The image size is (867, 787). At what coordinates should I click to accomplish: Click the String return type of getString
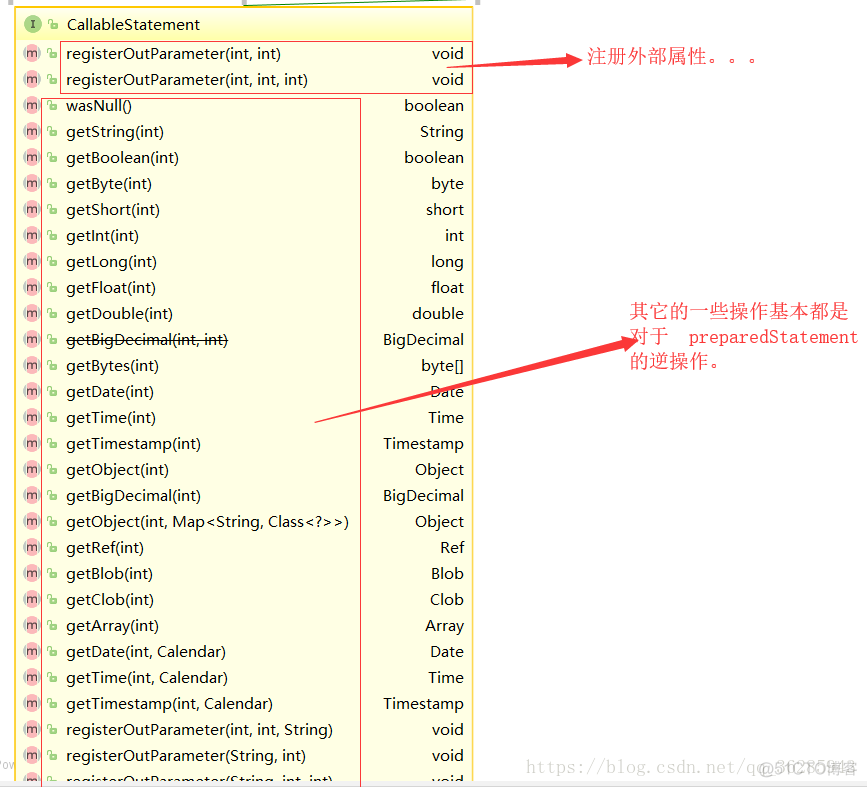[x=442, y=132]
